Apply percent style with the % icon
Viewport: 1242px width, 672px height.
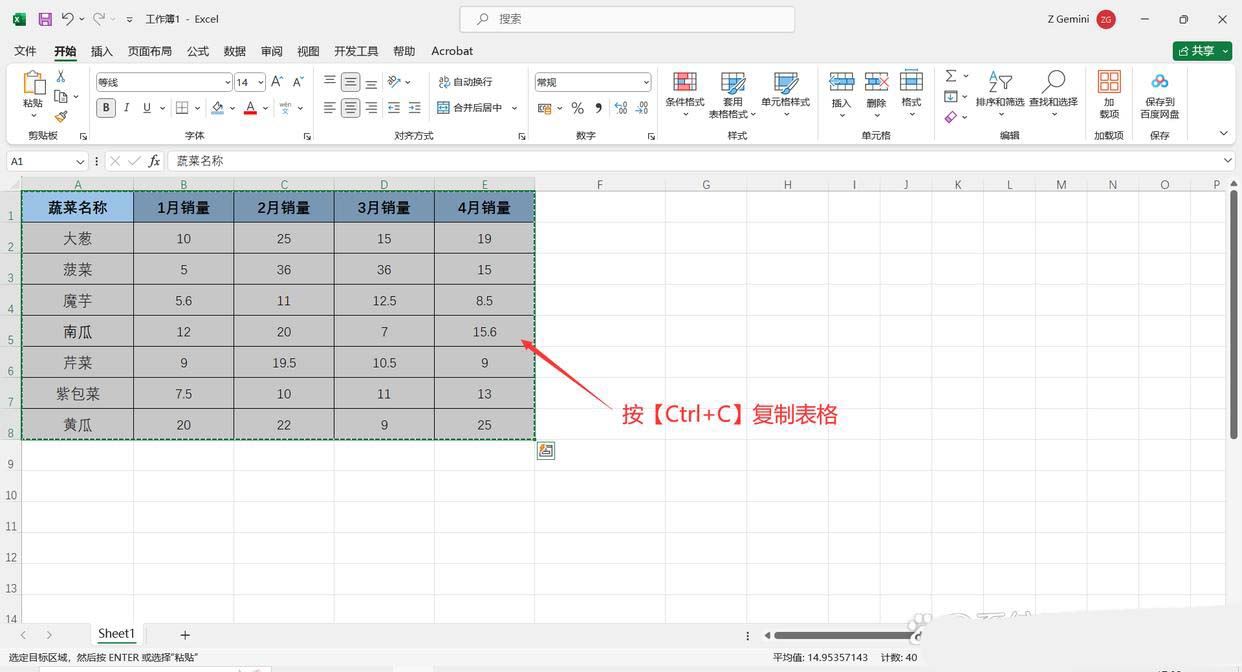tap(577, 108)
